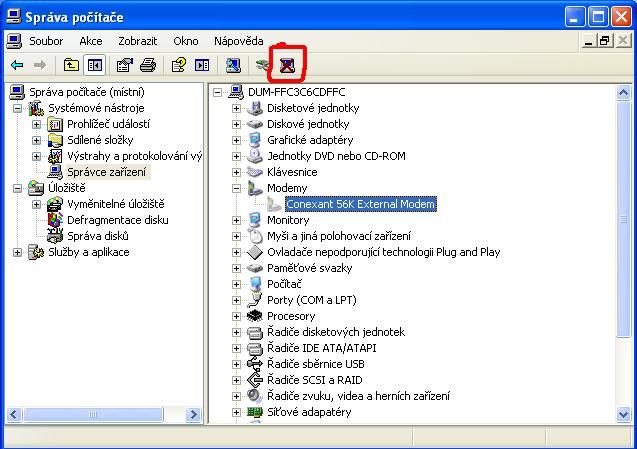Viewport: 637px width, 449px height.
Task: Click the Správa disků icon
Action: coord(55,236)
